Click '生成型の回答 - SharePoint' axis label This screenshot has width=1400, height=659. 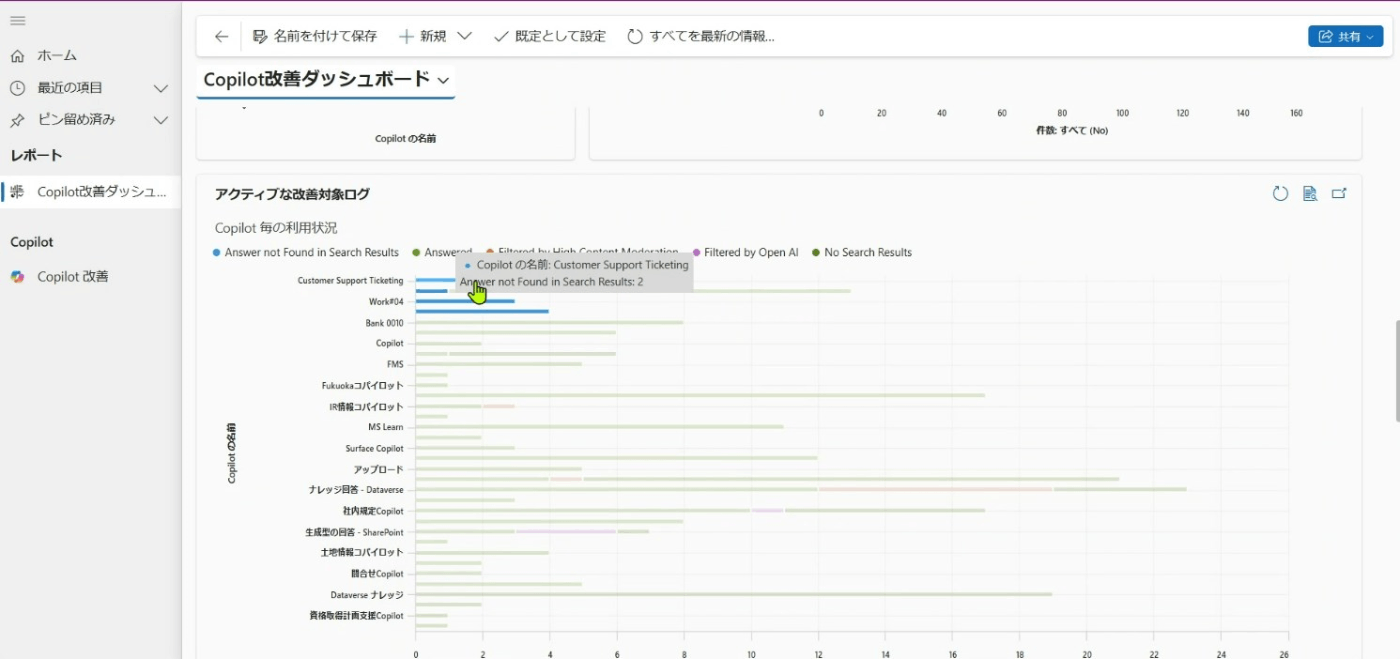pyautogui.click(x=354, y=532)
